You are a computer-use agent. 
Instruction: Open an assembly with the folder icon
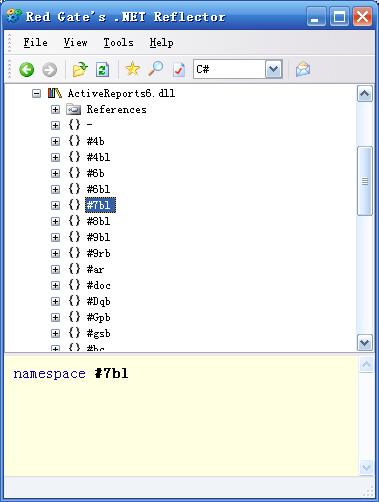[x=80, y=70]
